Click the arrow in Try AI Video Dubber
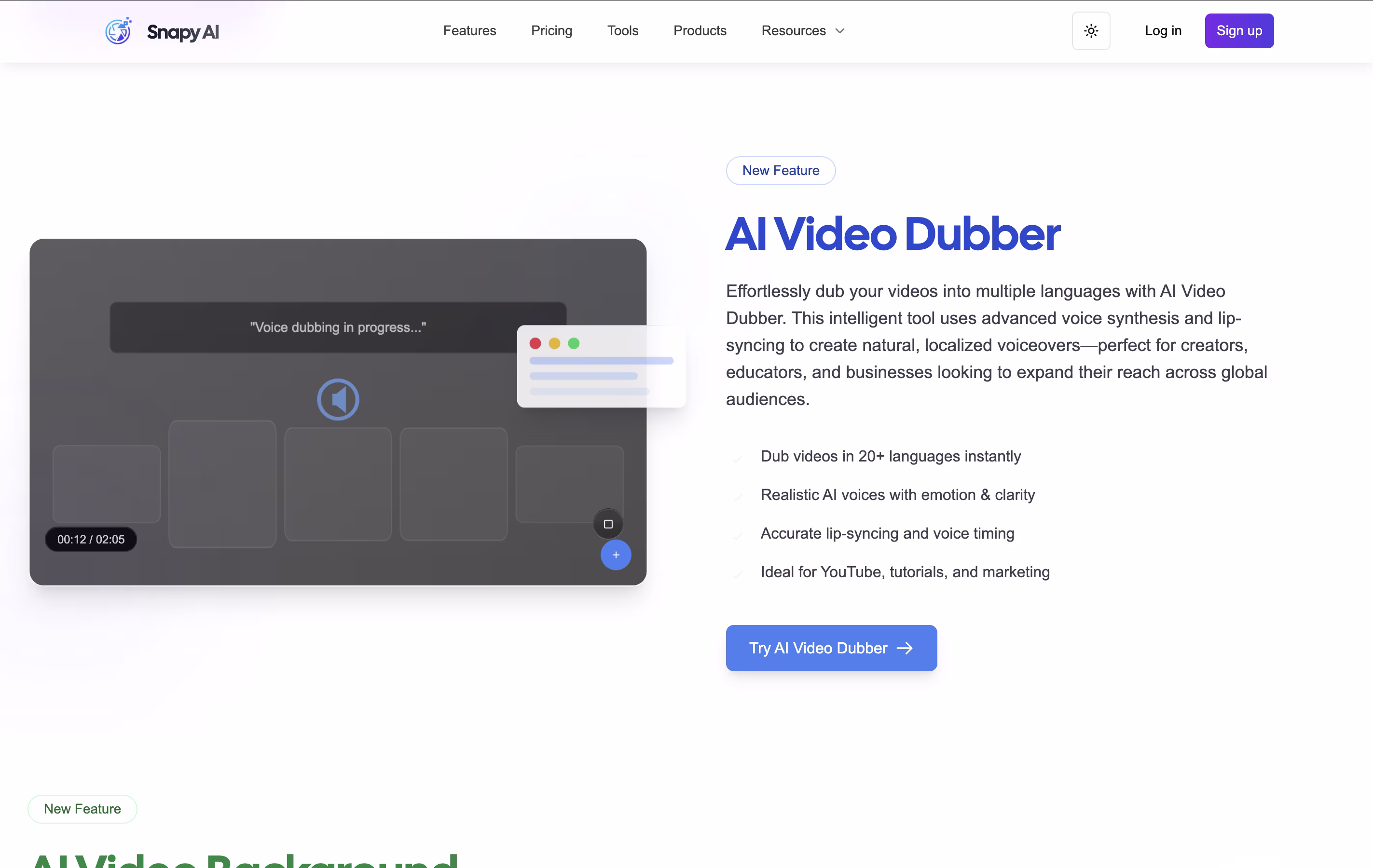 [905, 648]
